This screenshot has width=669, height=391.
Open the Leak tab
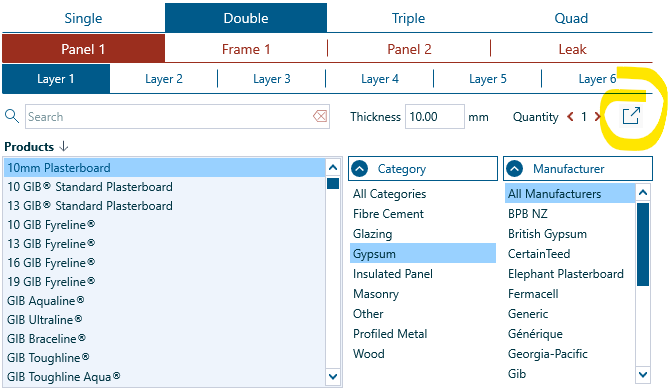click(x=572, y=49)
